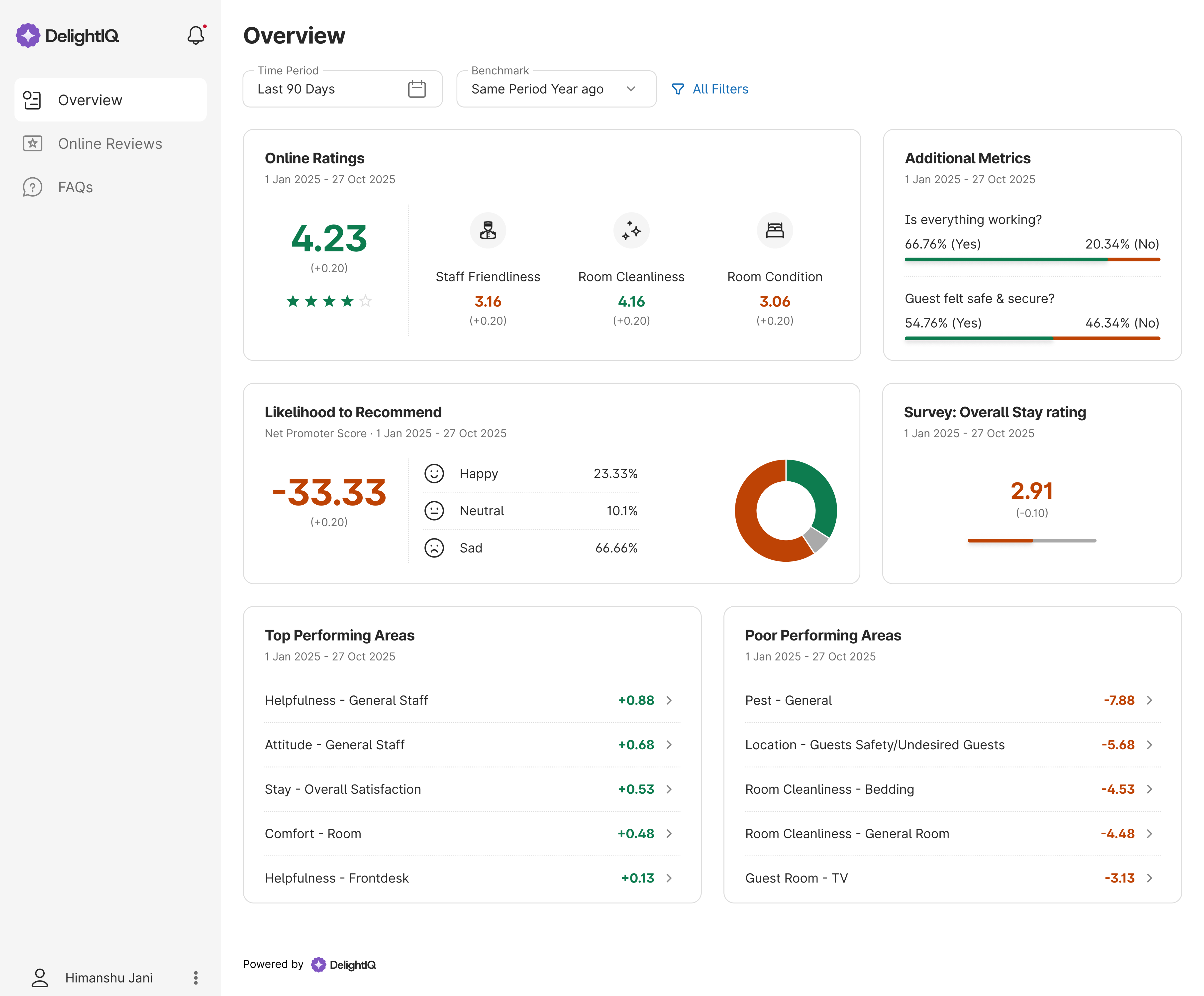
Task: Open user options three-dot menu
Action: click(x=195, y=978)
